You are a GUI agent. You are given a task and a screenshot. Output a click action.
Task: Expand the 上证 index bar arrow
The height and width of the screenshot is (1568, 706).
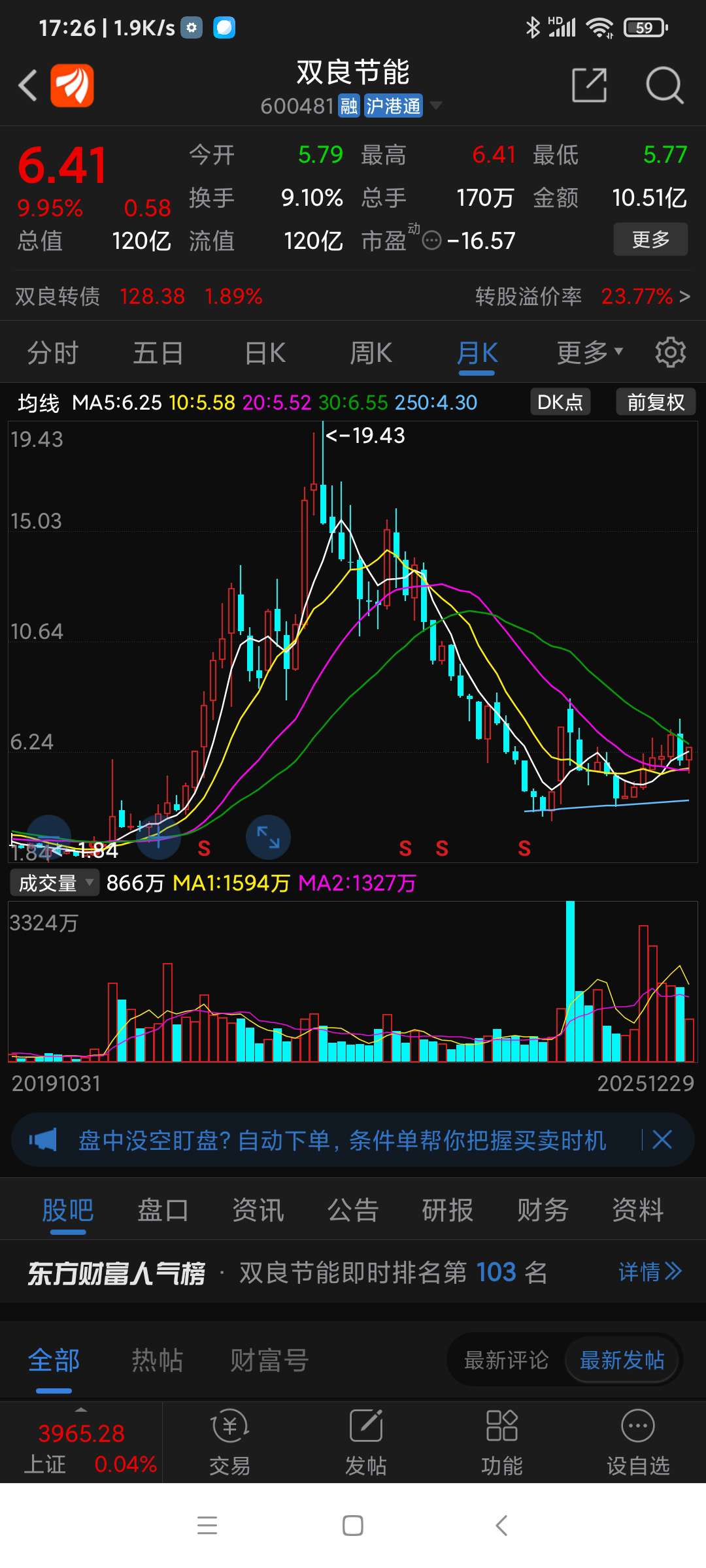coord(81,1410)
